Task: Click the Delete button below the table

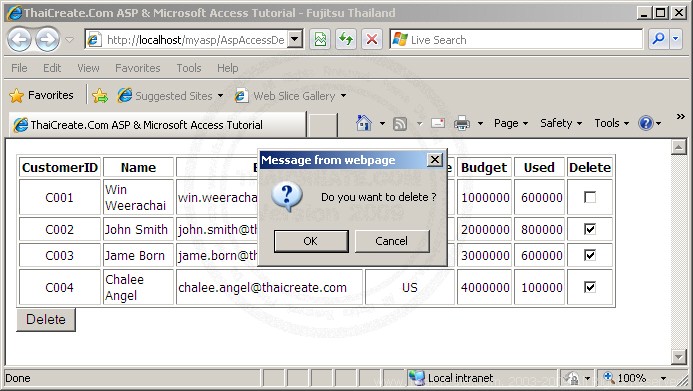Action: coord(46,319)
